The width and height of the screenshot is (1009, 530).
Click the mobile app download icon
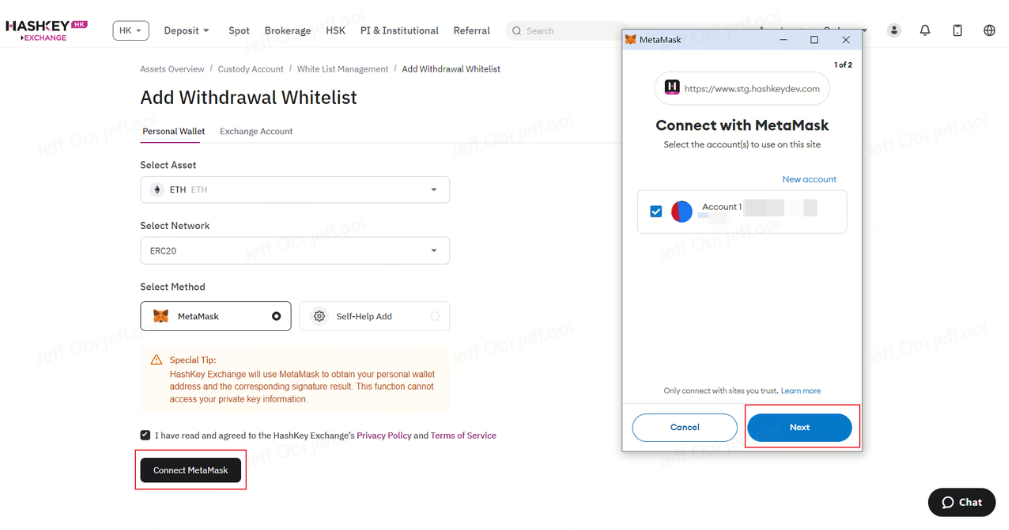coord(957,30)
